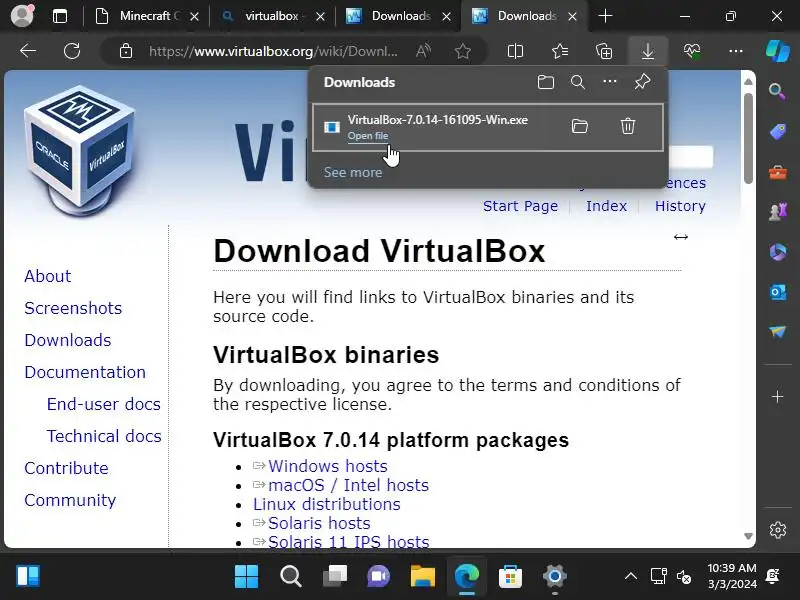This screenshot has height=600, width=800.
Task: Open Windows Start menu
Action: (246, 577)
